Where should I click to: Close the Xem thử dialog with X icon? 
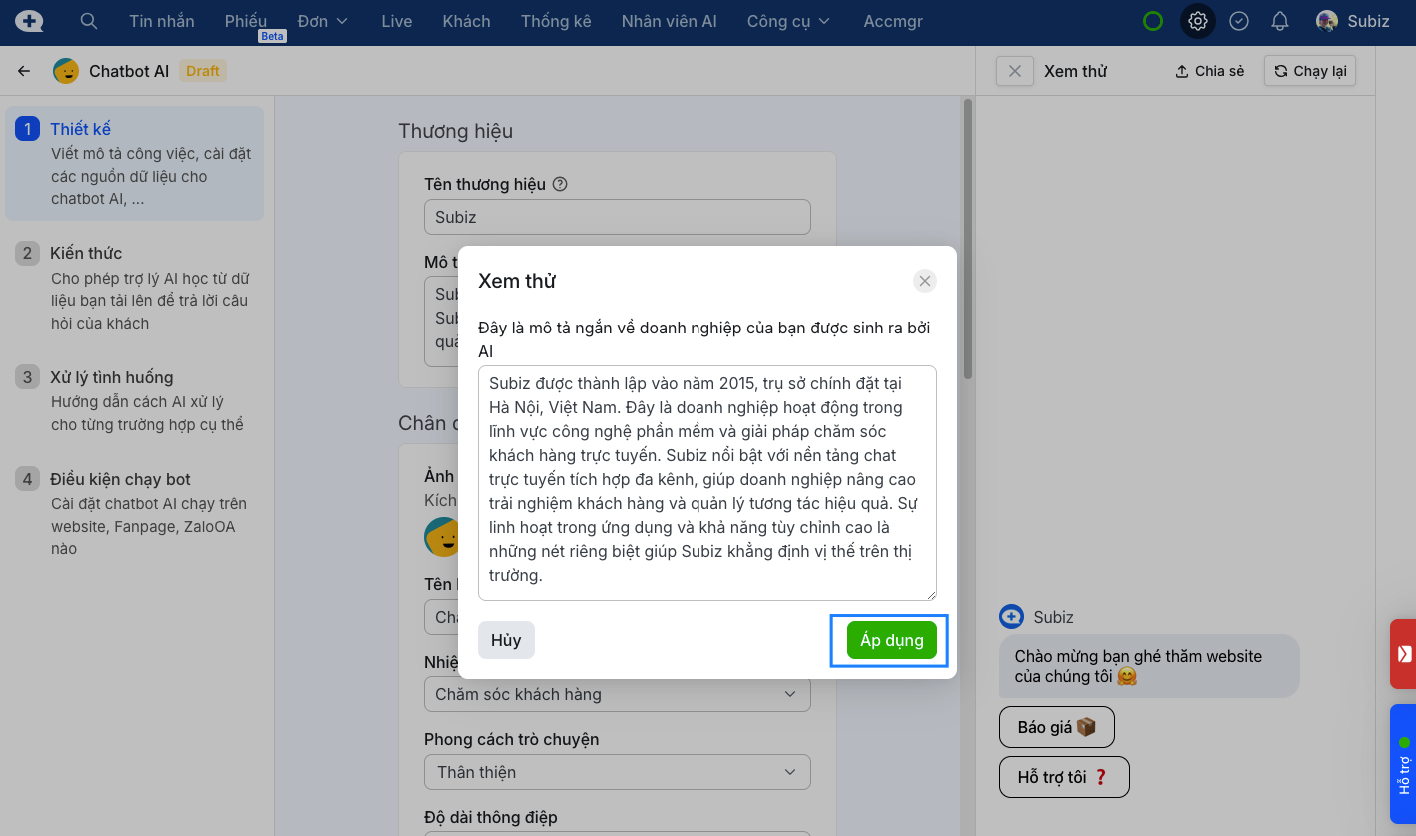click(925, 281)
